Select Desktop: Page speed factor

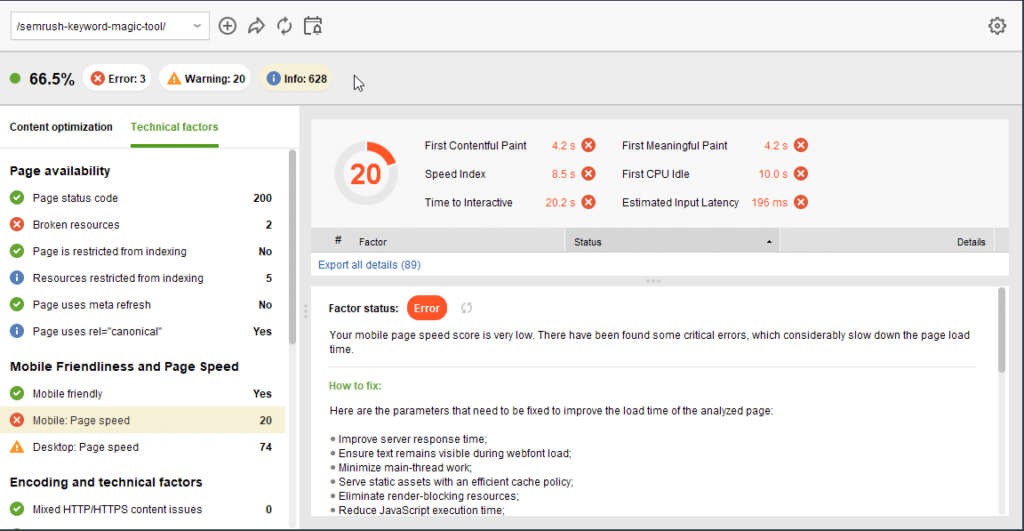(86, 447)
